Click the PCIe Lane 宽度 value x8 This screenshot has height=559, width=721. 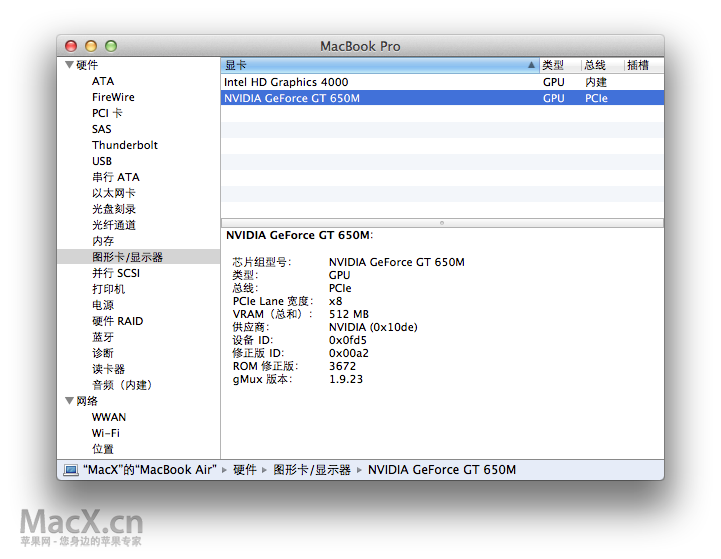tap(336, 302)
